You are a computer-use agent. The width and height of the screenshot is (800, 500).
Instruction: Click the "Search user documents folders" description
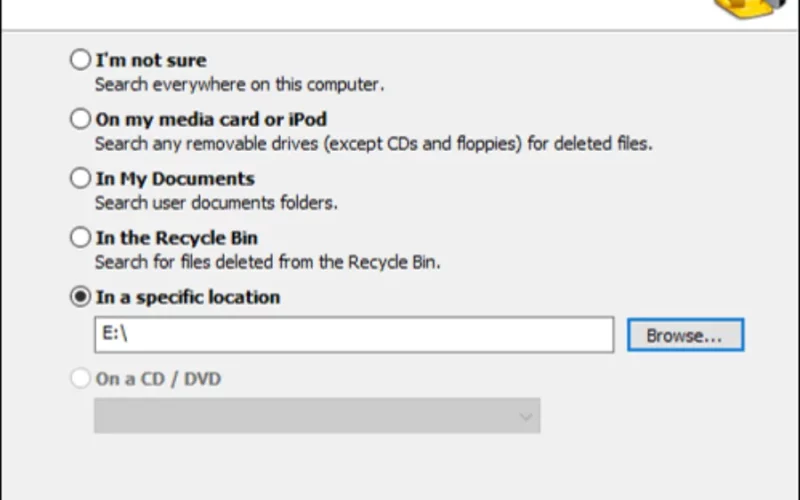click(216, 203)
